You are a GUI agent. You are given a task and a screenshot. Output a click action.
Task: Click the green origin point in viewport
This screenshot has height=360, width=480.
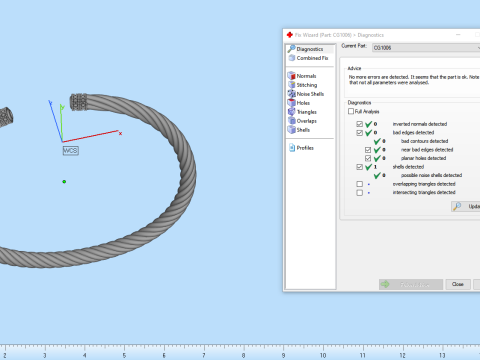(x=64, y=182)
